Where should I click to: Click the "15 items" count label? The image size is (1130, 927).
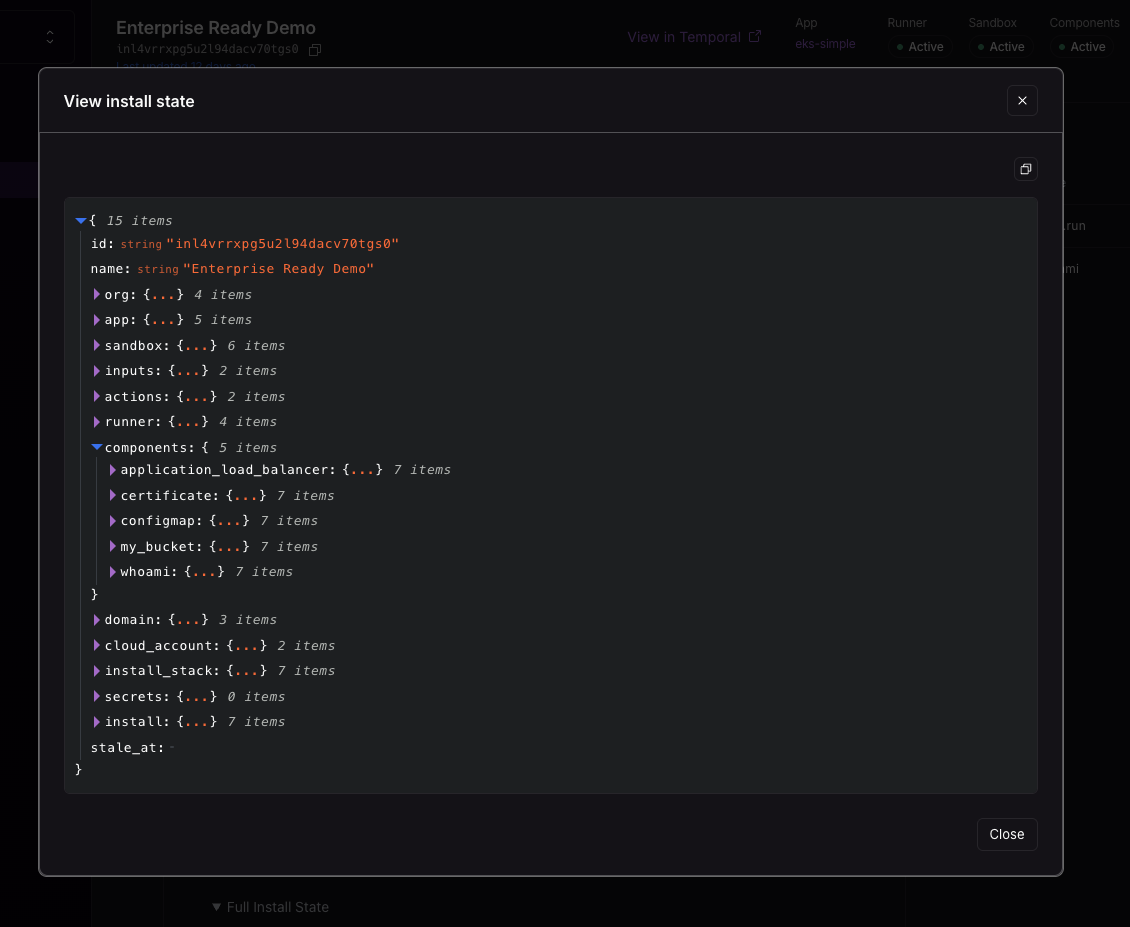[139, 221]
